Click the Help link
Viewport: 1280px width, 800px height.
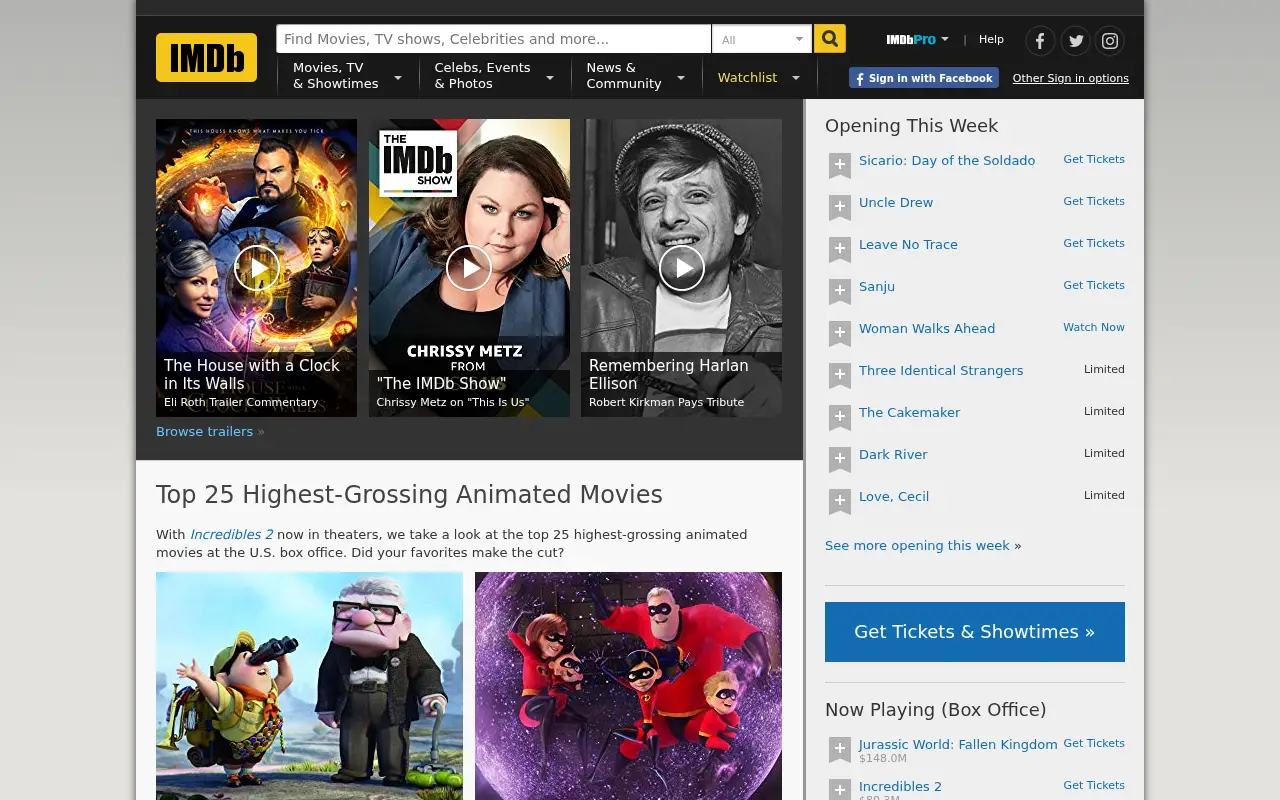991,39
